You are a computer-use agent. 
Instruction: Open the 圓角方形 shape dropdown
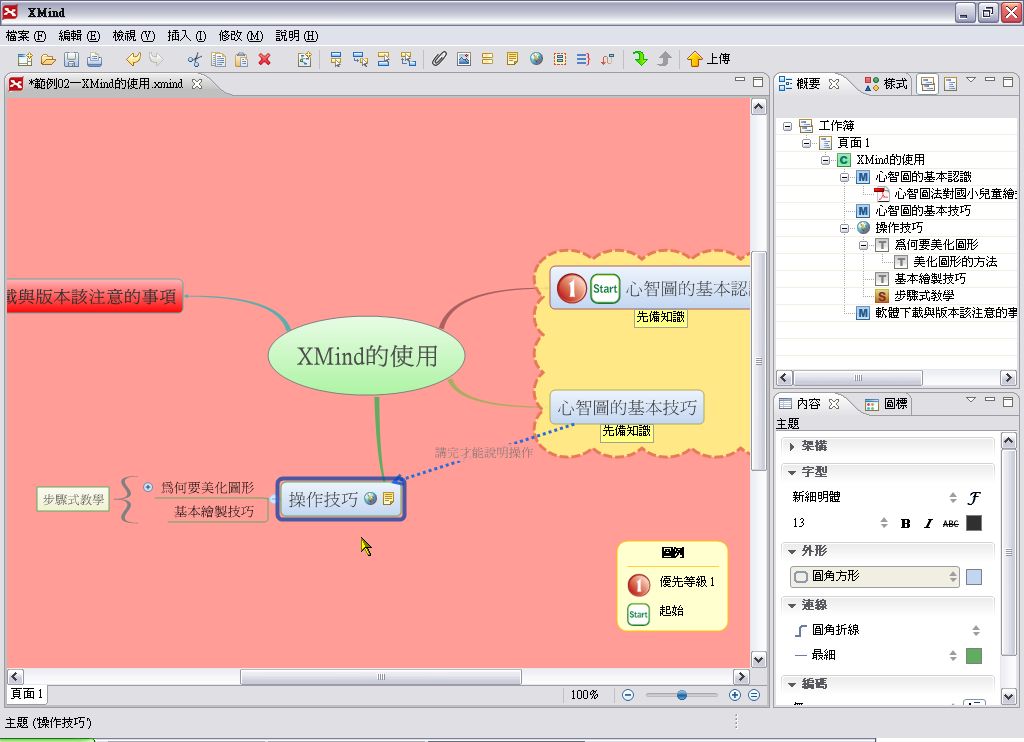pos(874,577)
